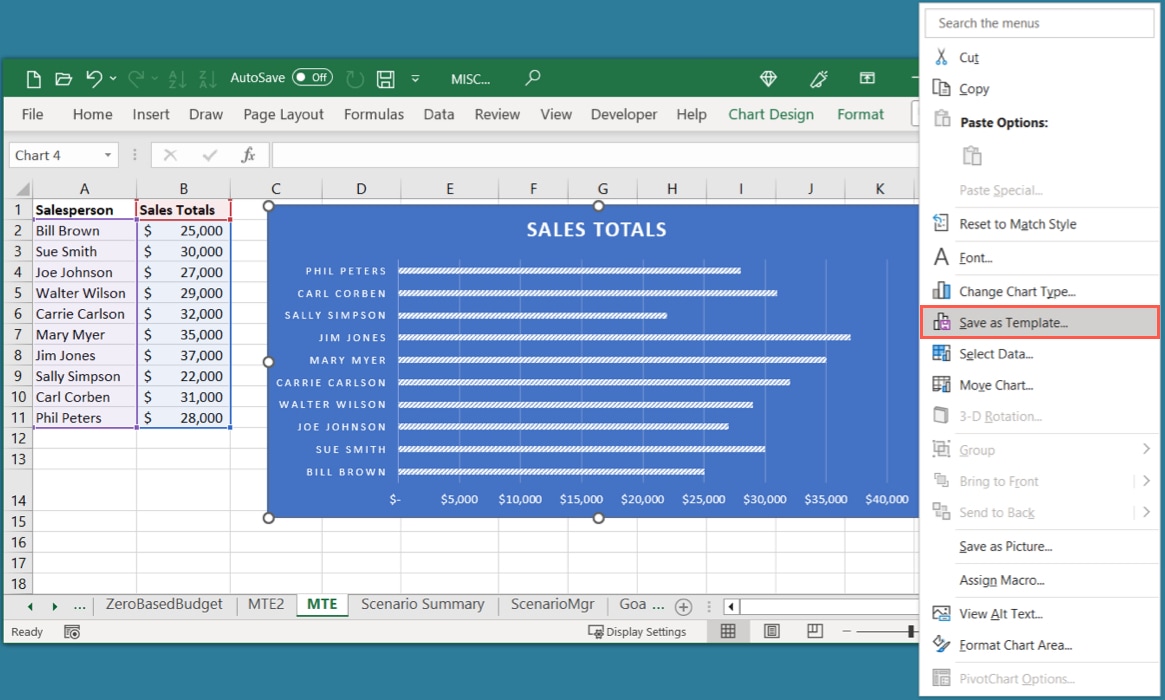Viewport: 1165px width, 700px height.
Task: Click the horizontal scrollbar near the sheet tabs
Action: (800, 605)
